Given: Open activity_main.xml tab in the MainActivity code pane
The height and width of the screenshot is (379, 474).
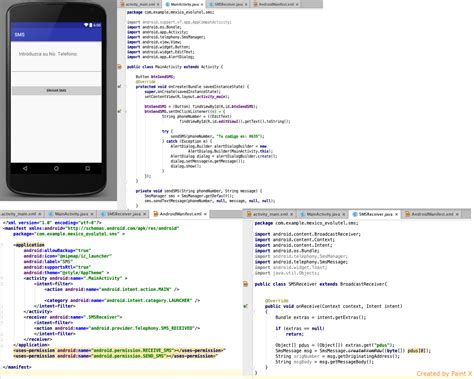Looking at the screenshot, I should point(140,4).
